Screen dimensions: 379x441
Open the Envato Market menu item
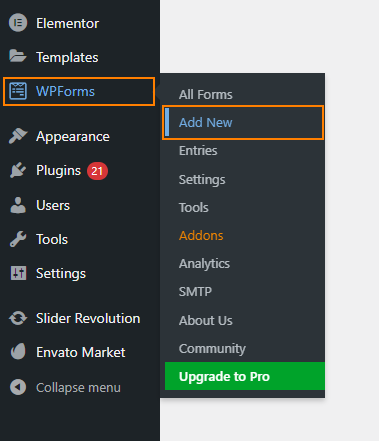click(80, 352)
